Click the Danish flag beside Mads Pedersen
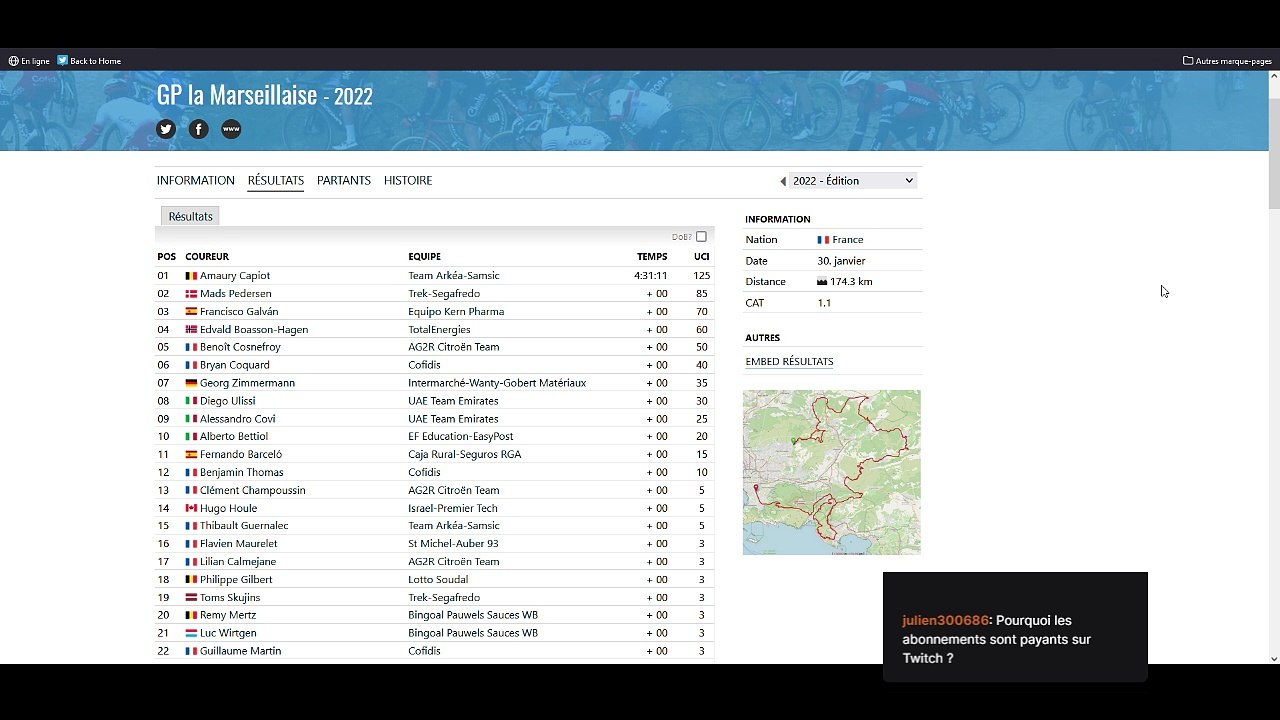This screenshot has width=1280, height=720. pyautogui.click(x=191, y=294)
